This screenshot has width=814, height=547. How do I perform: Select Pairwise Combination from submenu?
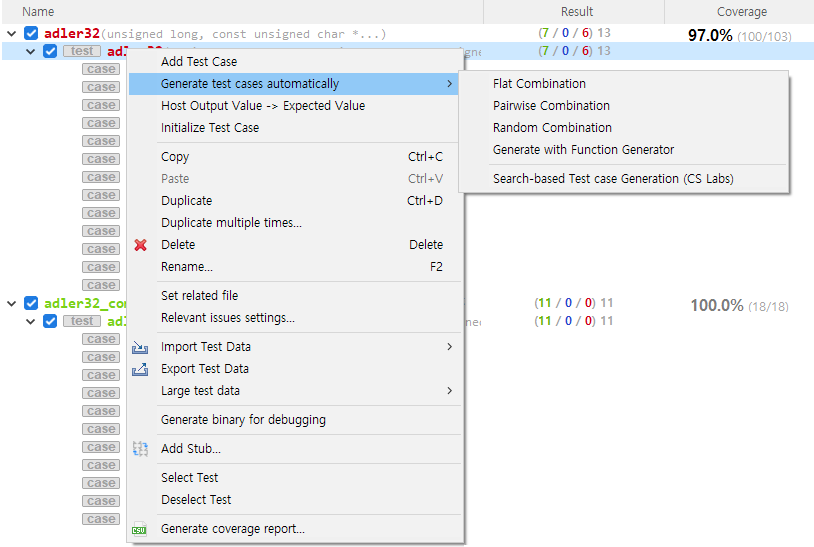[x=551, y=106]
